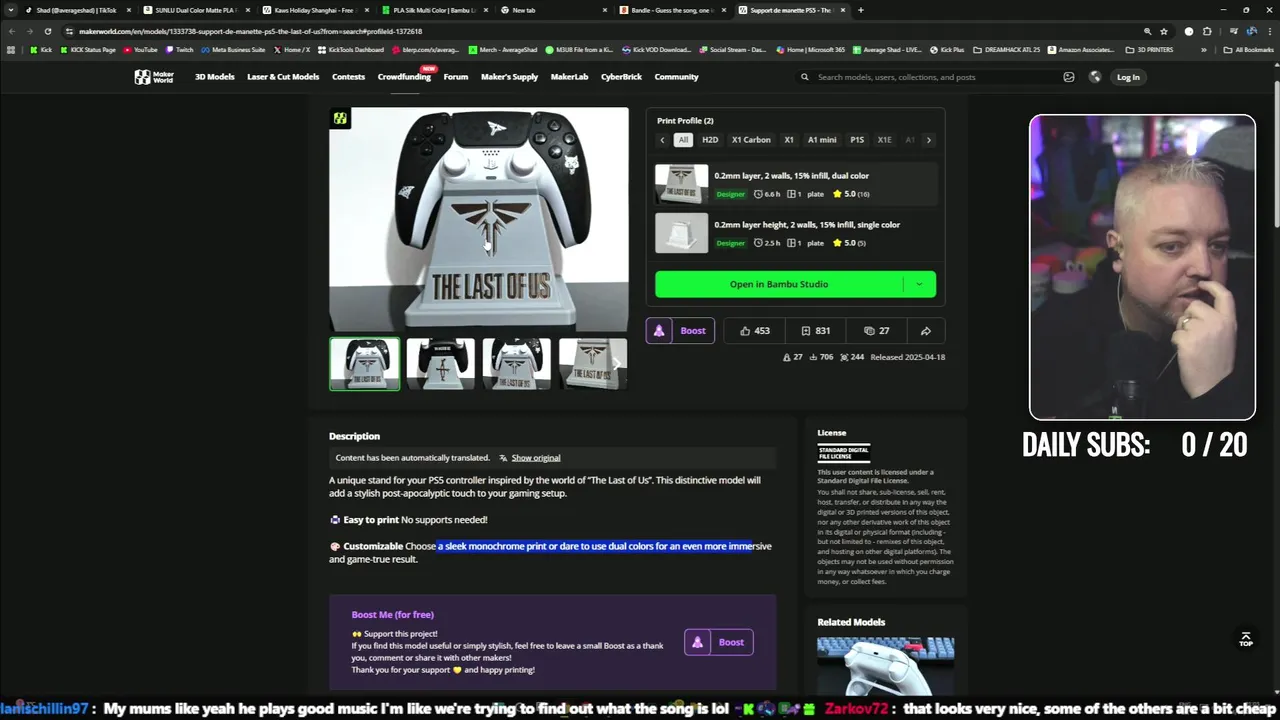Select the dual color print profile

click(796, 184)
